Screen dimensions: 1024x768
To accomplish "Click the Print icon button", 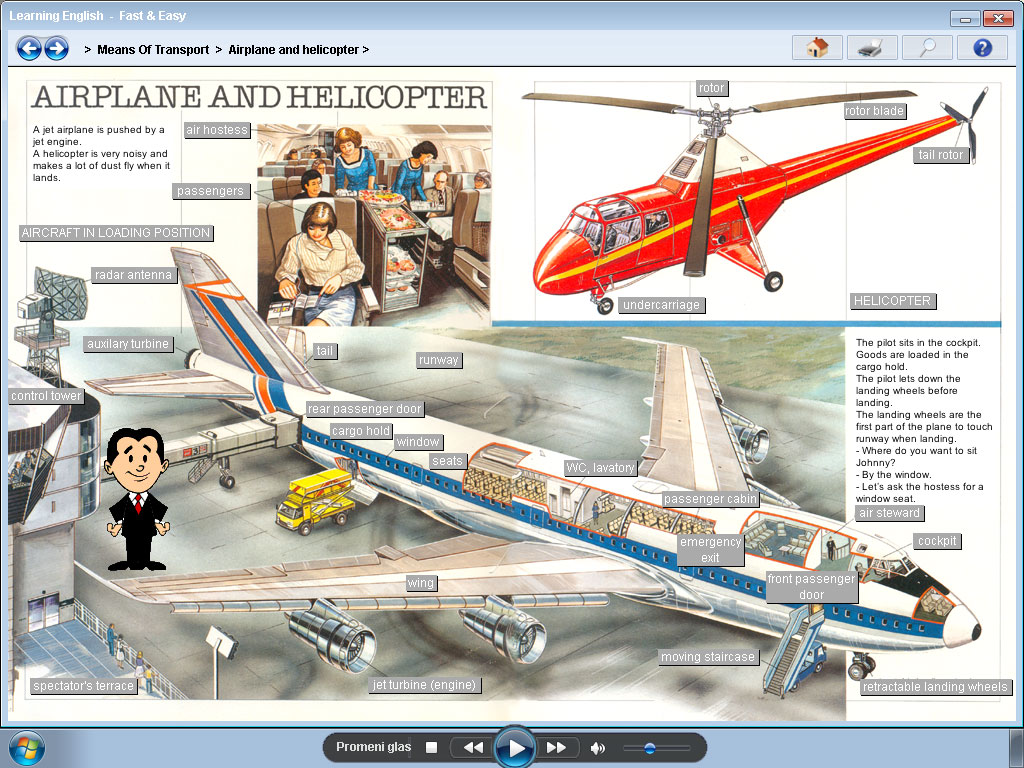I will coord(872,48).
